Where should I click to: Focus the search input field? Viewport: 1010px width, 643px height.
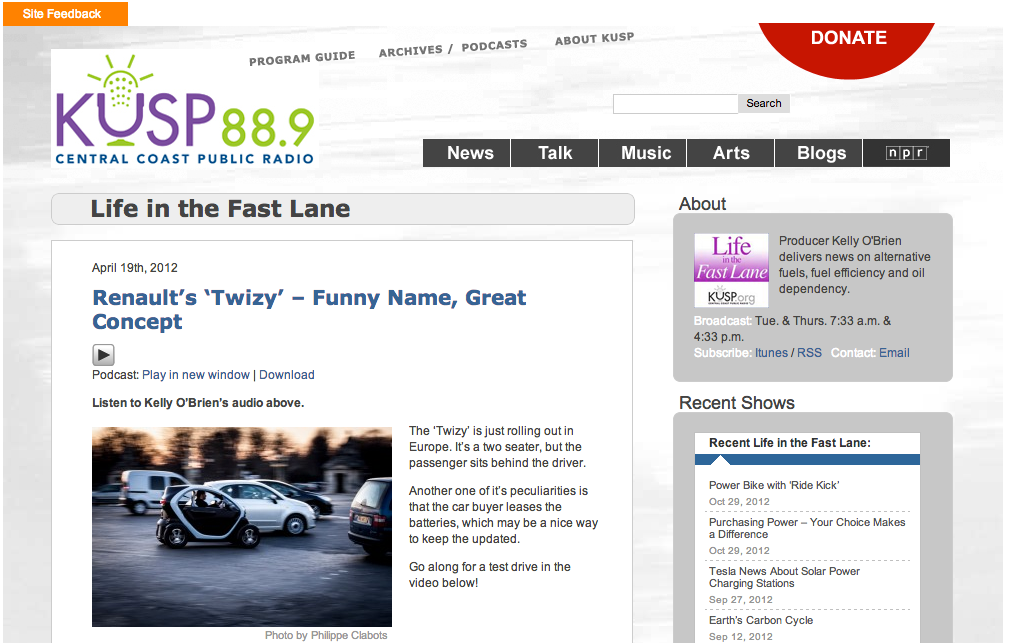coord(675,104)
